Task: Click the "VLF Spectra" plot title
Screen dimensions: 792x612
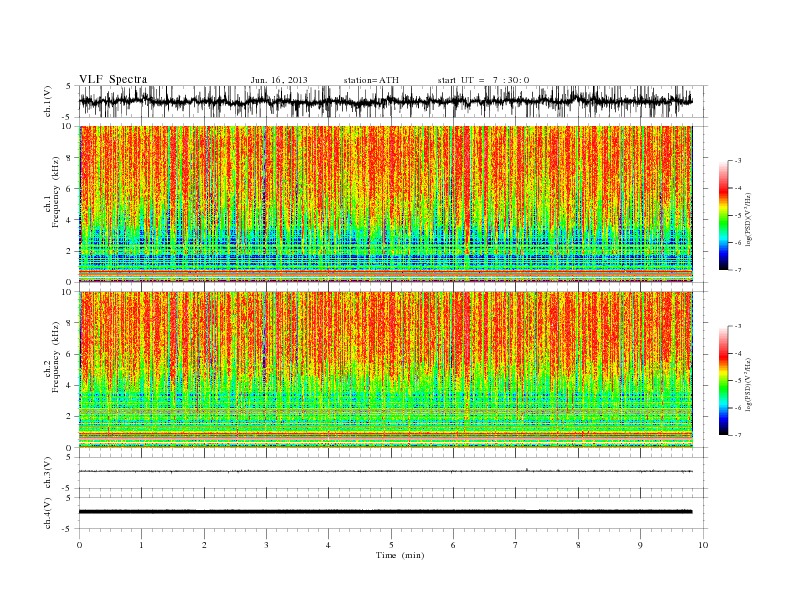Action: [x=113, y=79]
